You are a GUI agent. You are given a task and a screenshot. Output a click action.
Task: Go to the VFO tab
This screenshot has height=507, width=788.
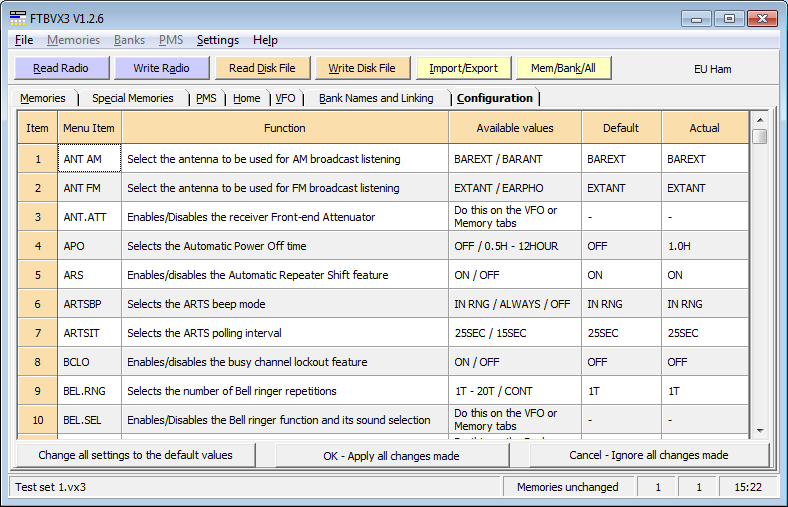285,98
